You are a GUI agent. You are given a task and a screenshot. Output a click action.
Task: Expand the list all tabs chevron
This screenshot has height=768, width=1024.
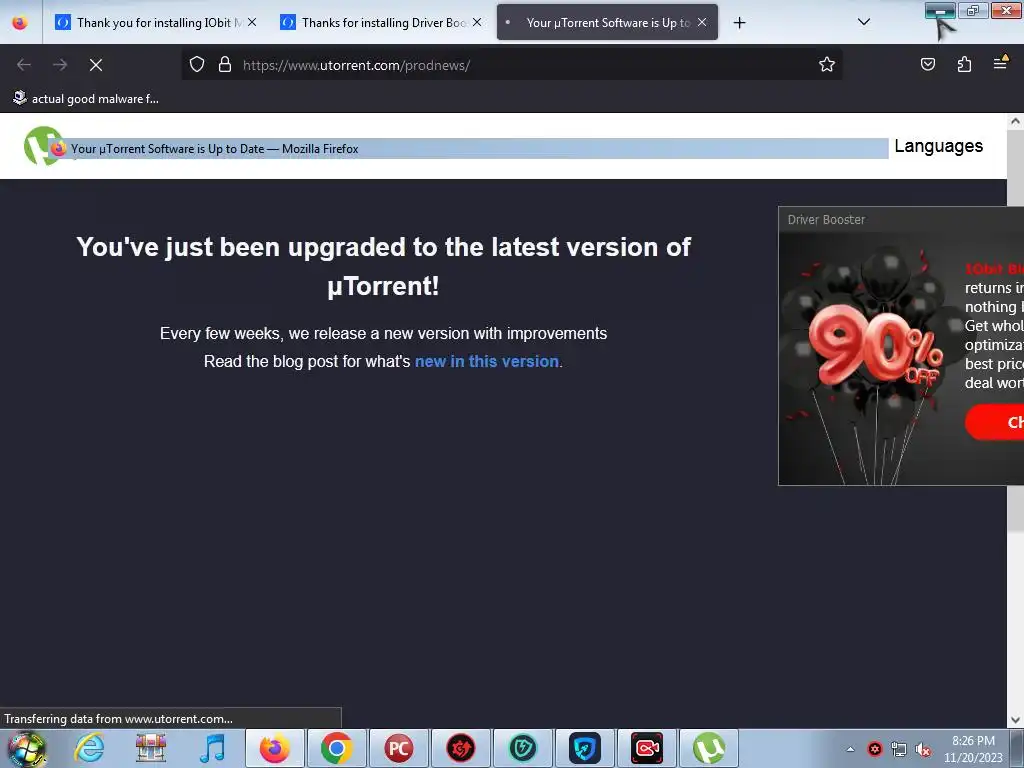[863, 22]
